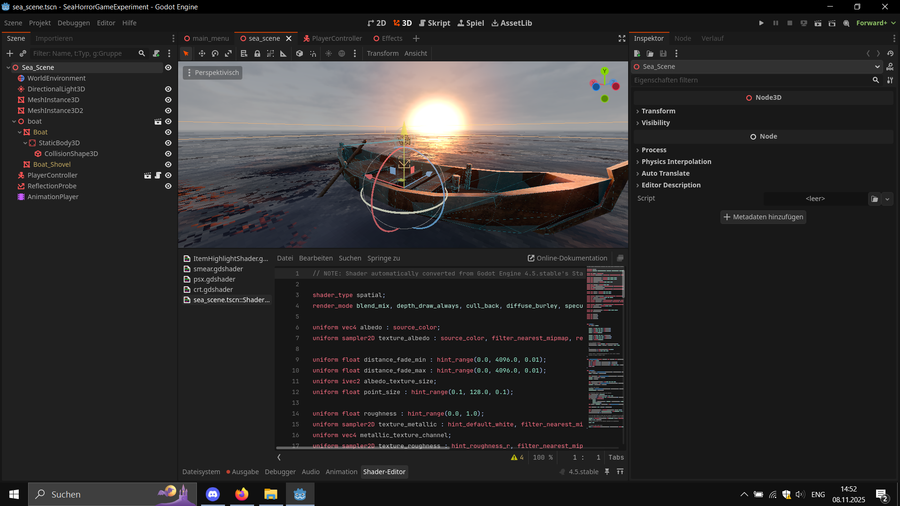This screenshot has height=506, width=900.
Task: Toggle preview environment in the viewport toolbar
Action: pyautogui.click(x=342, y=53)
